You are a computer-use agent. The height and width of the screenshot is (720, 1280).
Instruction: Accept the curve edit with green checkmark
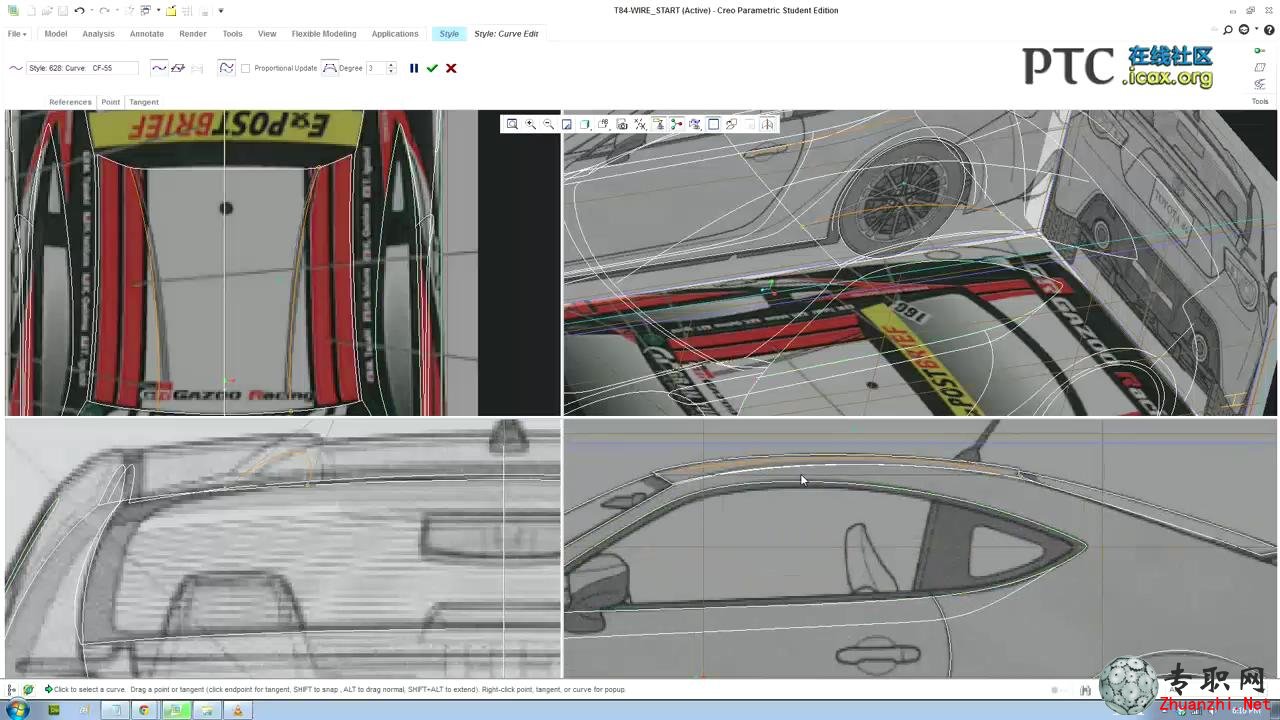(432, 68)
